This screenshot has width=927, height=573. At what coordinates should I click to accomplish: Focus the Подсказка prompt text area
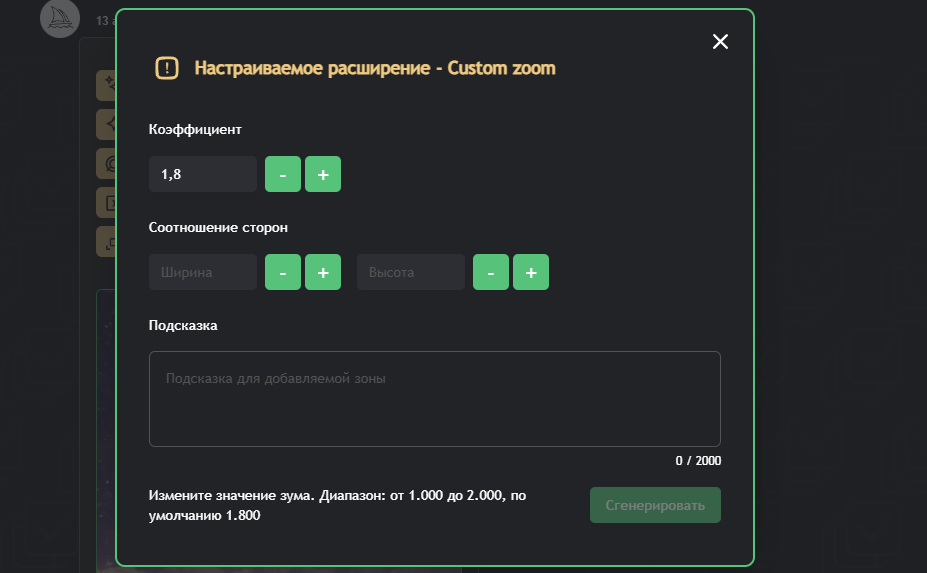434,399
